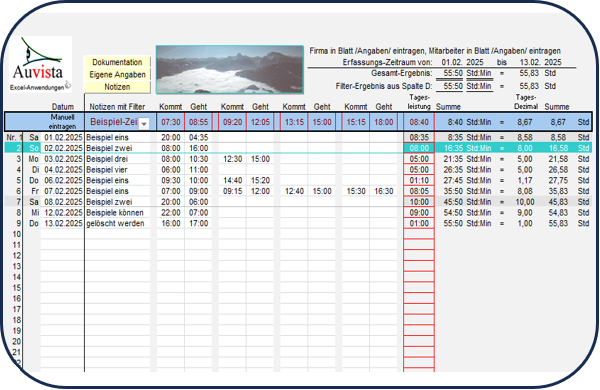Select the Geht time 04:35 in row 1
The width and height of the screenshot is (600, 390).
(199, 137)
